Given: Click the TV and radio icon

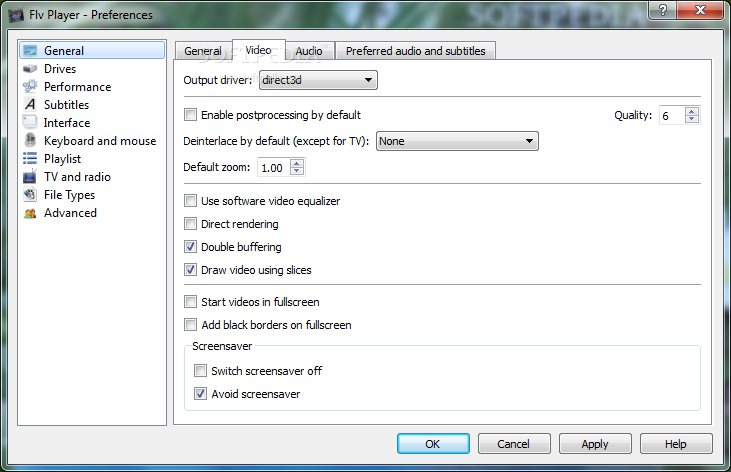Looking at the screenshot, I should click(x=30, y=177).
